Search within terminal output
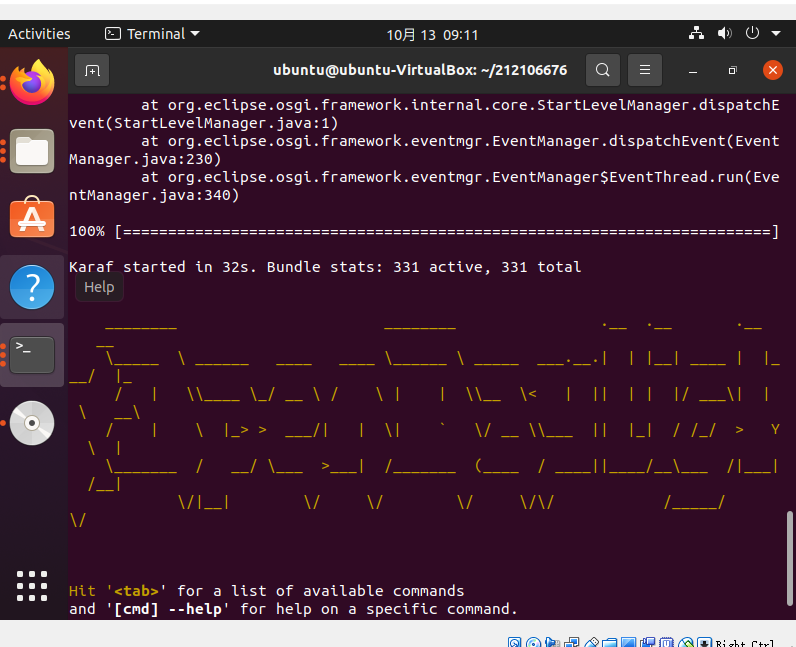The height and width of the screenshot is (647, 796). (x=603, y=70)
